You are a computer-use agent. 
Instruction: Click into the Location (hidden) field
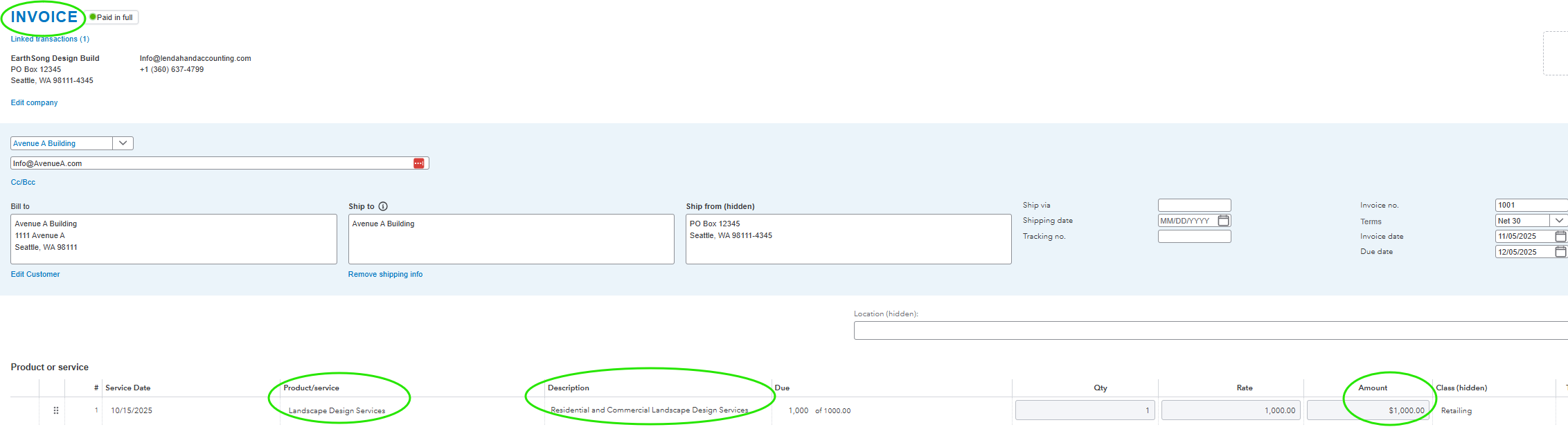coord(1211,330)
